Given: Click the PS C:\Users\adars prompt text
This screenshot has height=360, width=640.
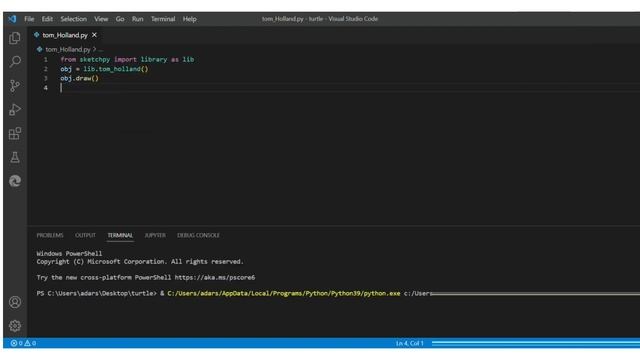Looking at the screenshot, I should click(96, 293).
